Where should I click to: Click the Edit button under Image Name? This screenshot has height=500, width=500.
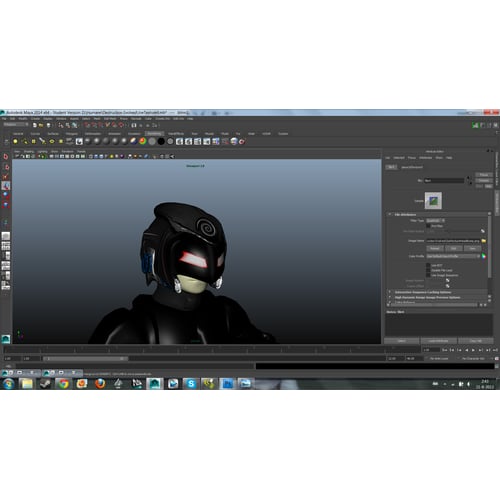click(x=454, y=248)
